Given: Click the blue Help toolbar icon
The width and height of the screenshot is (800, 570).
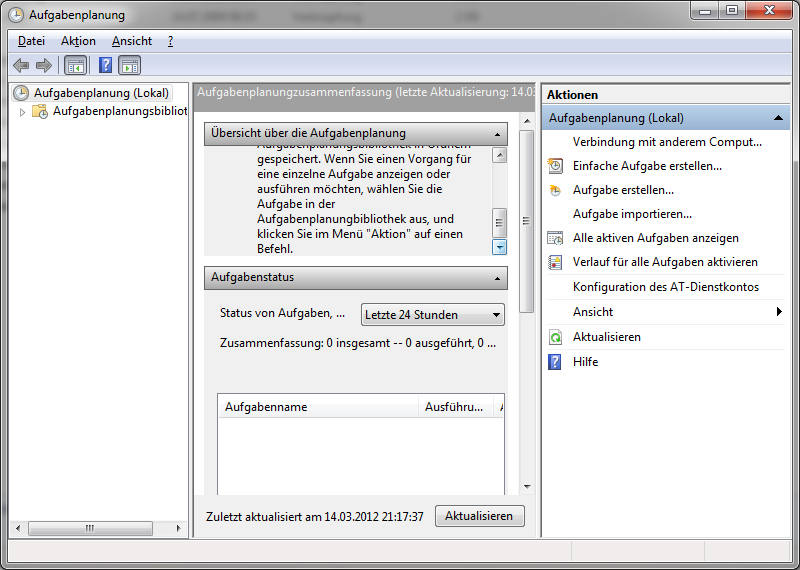Looking at the screenshot, I should 105,65.
